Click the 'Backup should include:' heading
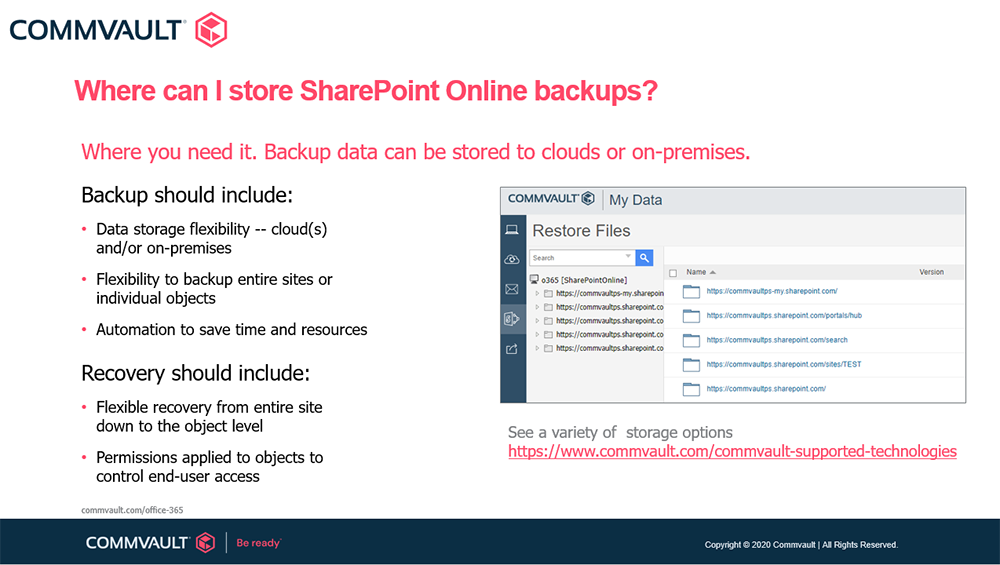Screen dimensions: 1000x565 (x=187, y=195)
